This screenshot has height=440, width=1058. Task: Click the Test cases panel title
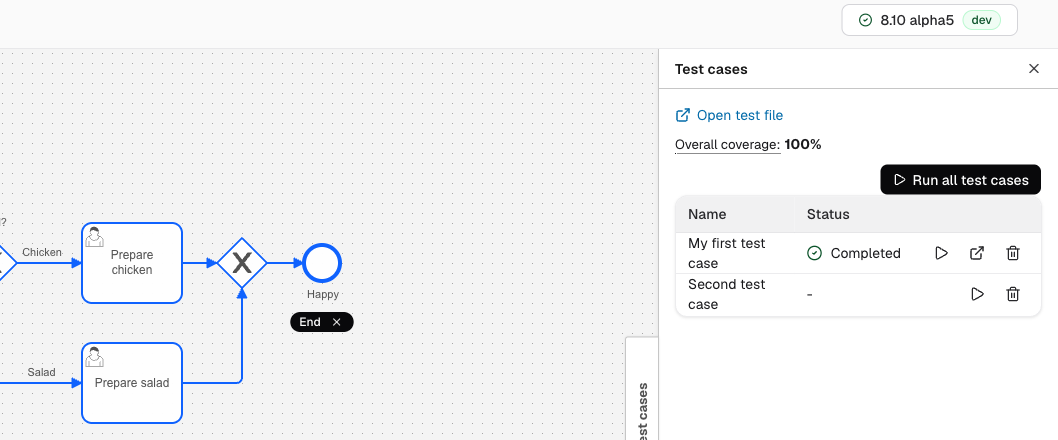(711, 69)
